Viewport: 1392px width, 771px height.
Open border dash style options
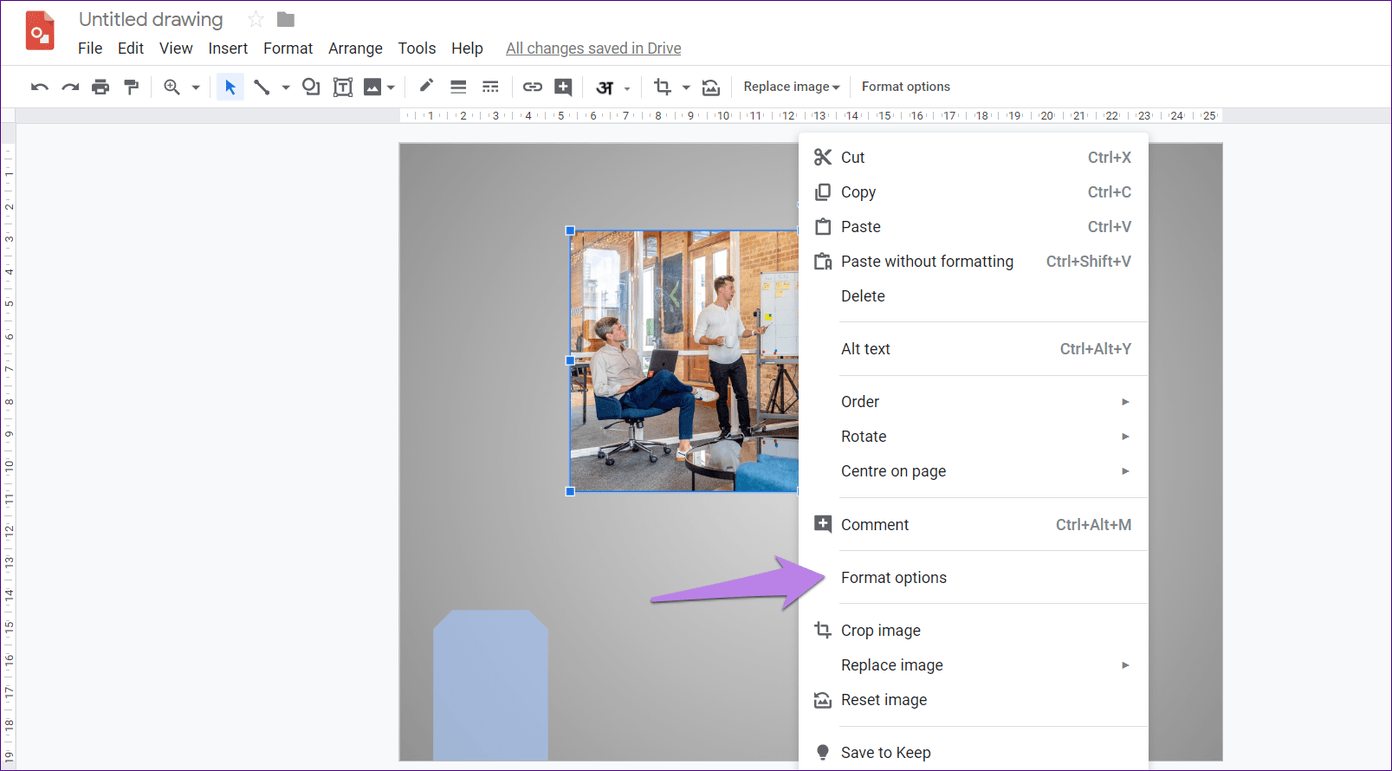click(490, 87)
